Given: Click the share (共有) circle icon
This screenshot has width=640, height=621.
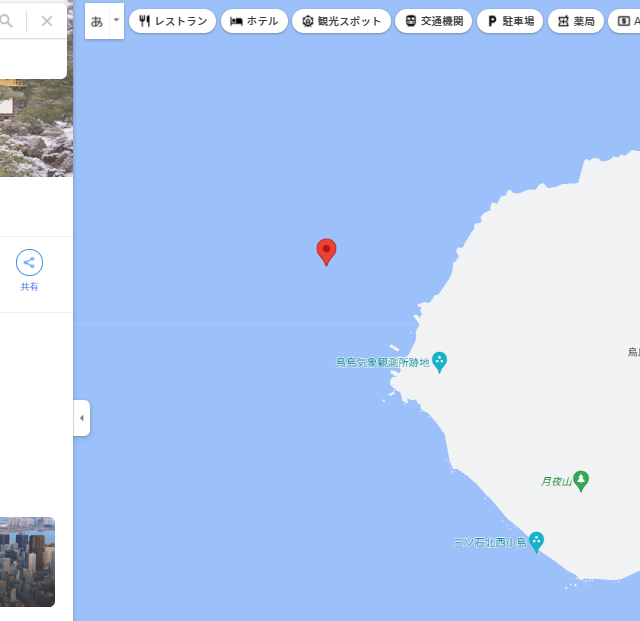Looking at the screenshot, I should coord(29,262).
